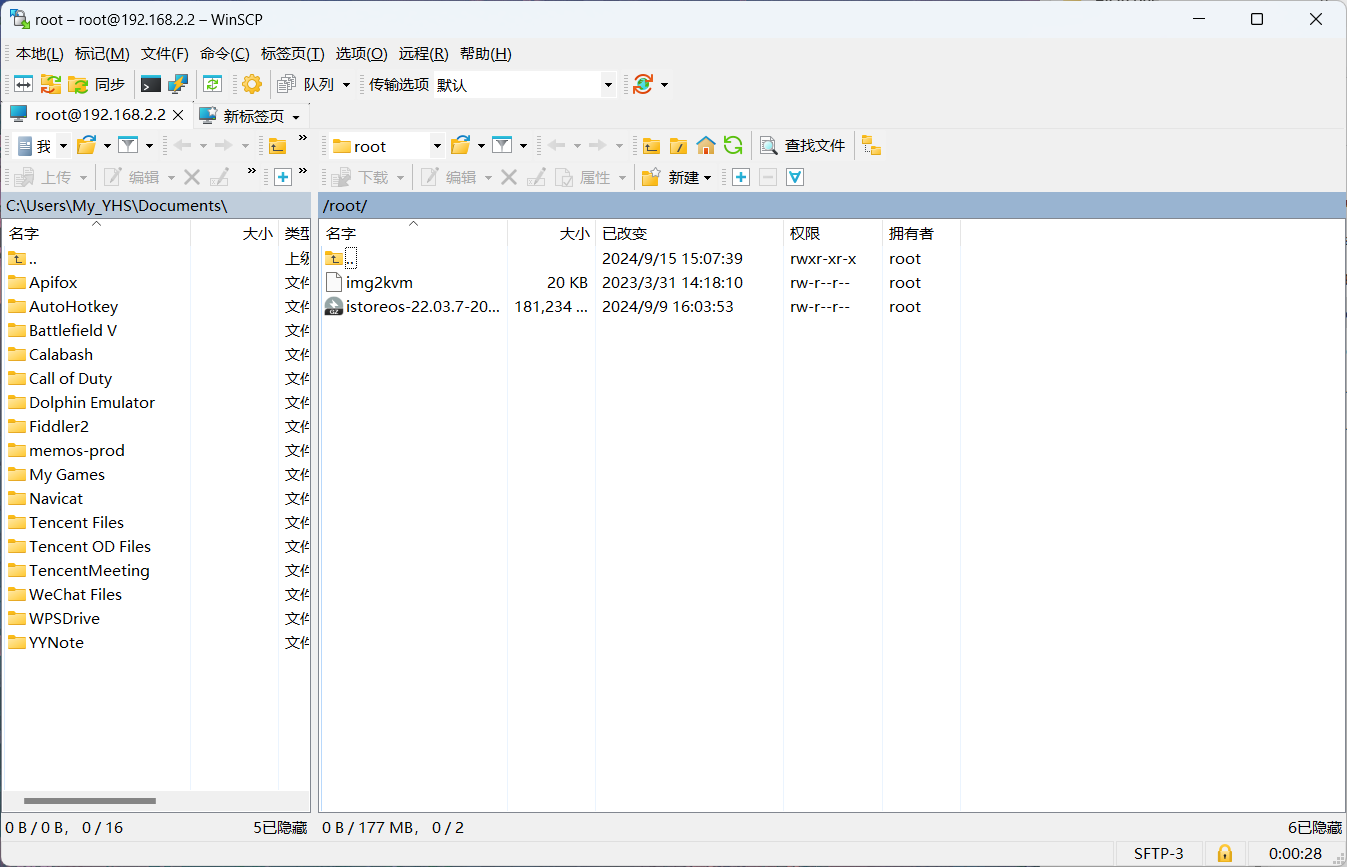The height and width of the screenshot is (867, 1347).
Task: Click the keep remote directory up to date icon
Action: tap(212, 85)
